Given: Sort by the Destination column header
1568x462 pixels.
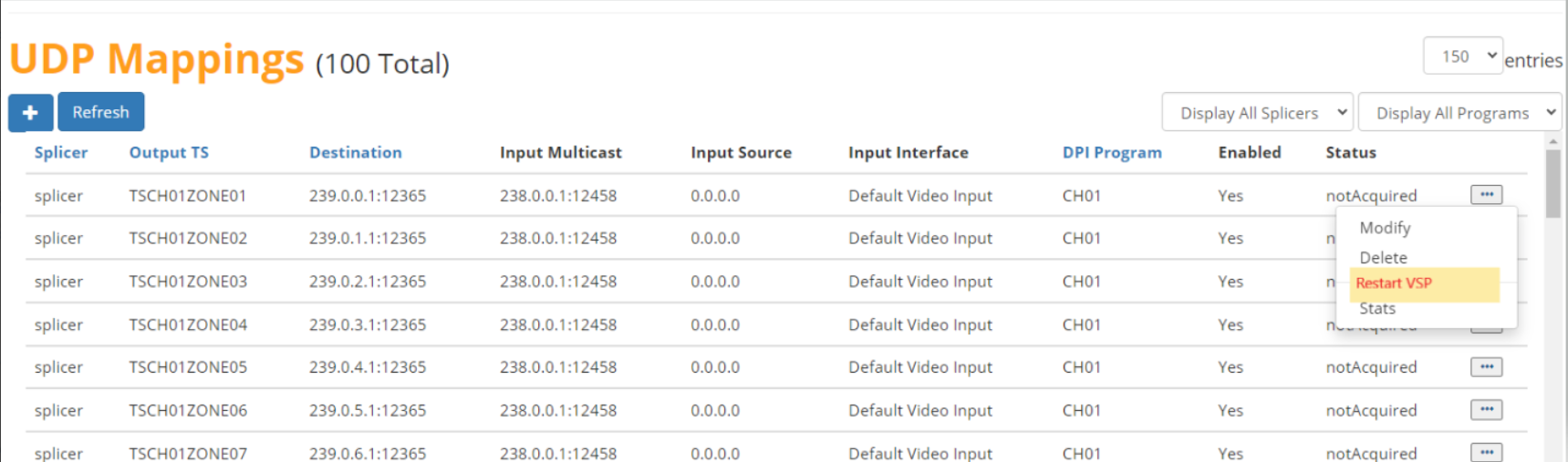Looking at the screenshot, I should tap(355, 152).
